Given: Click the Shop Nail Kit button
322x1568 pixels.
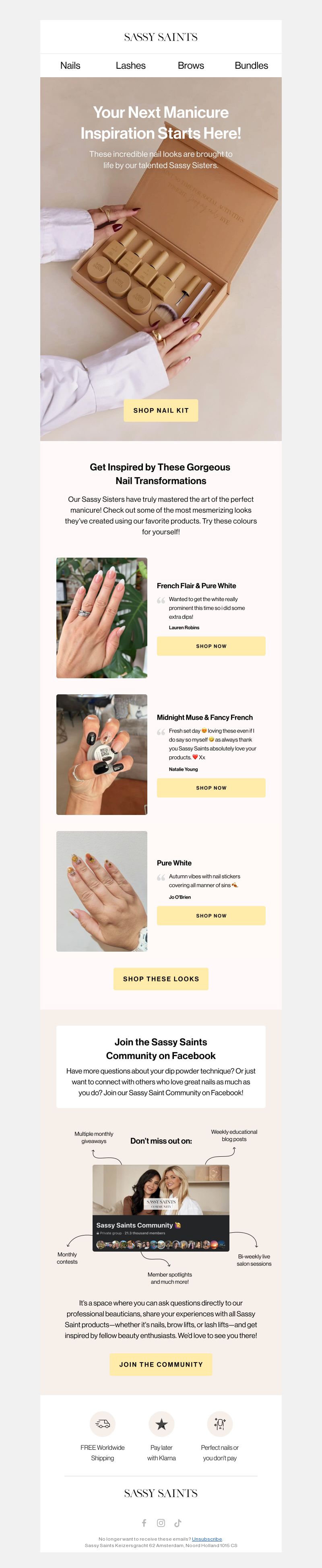Looking at the screenshot, I should [x=161, y=410].
